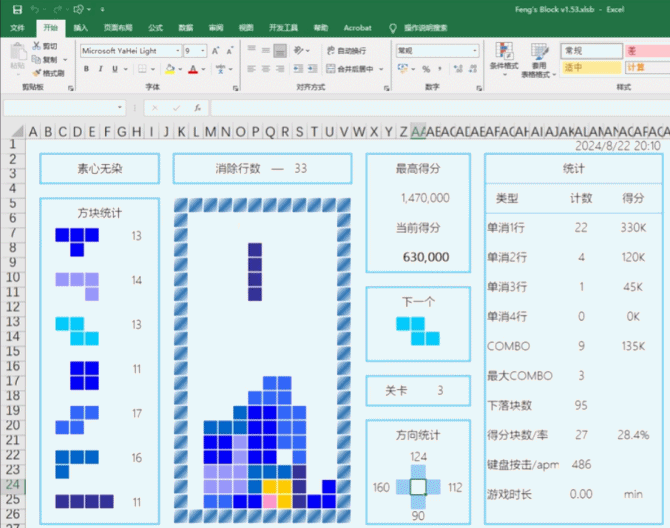Open the number format (常规) dropdown

pyautogui.click(x=475, y=51)
